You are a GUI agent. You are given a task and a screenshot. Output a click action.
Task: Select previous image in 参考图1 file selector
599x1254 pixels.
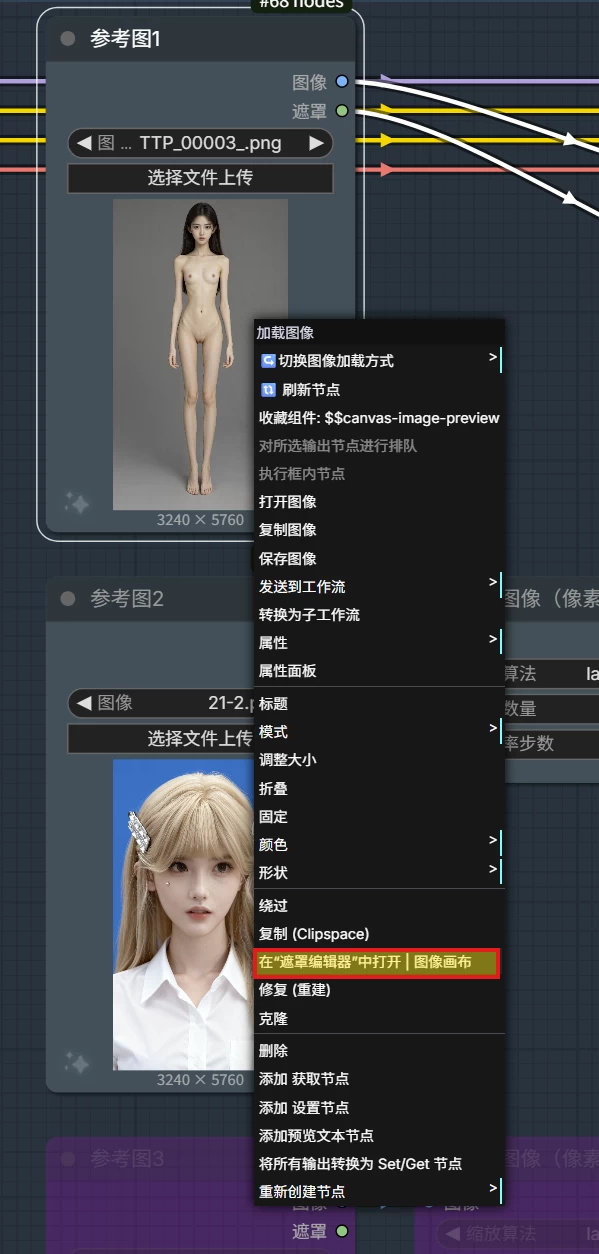click(84, 143)
